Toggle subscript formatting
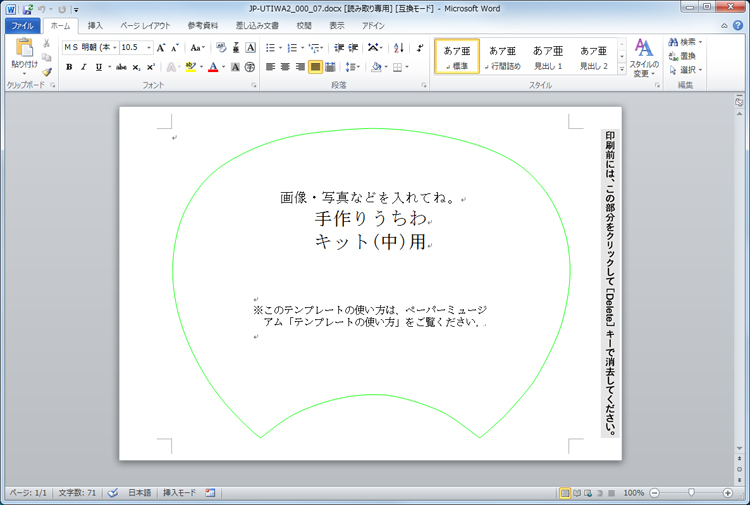The height and width of the screenshot is (505, 750). [136, 67]
